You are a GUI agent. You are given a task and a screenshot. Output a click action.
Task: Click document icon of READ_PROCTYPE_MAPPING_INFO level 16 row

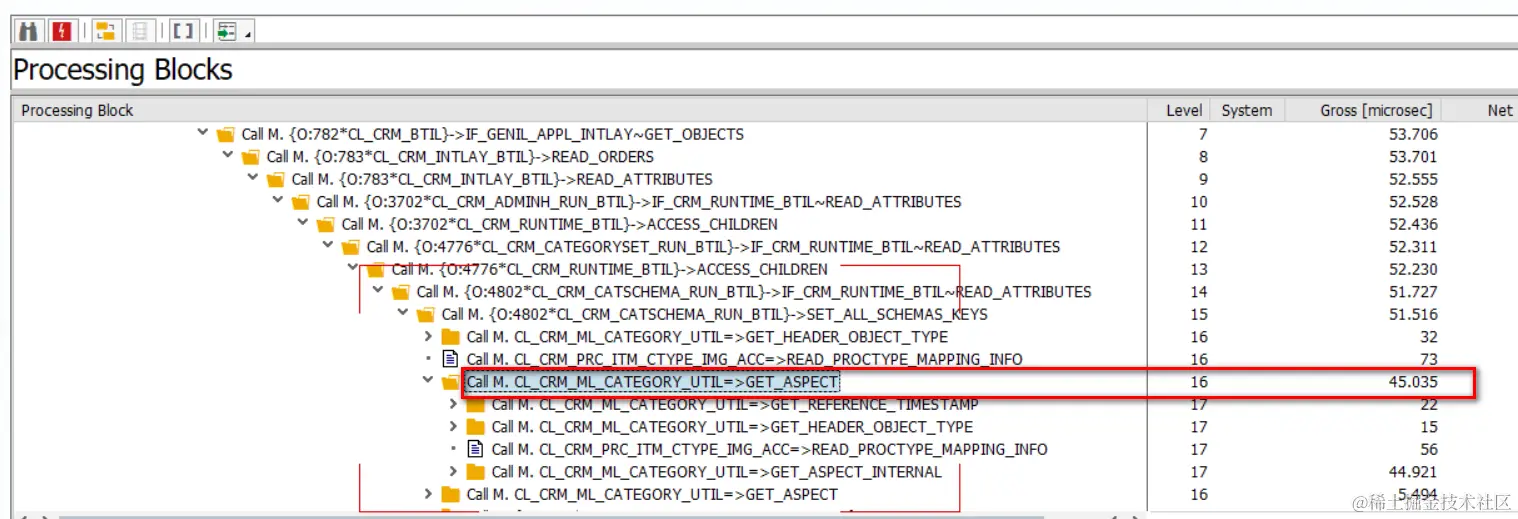(450, 359)
